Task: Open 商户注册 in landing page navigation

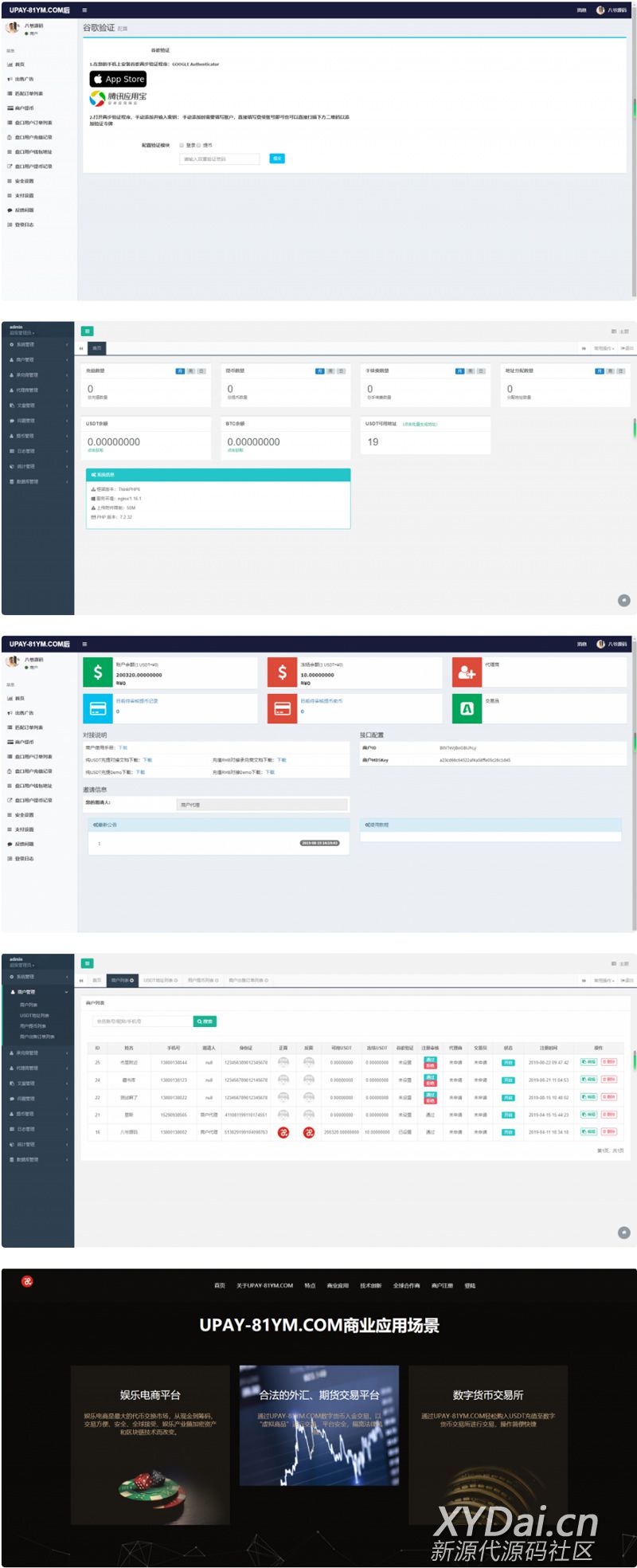Action: [442, 1285]
